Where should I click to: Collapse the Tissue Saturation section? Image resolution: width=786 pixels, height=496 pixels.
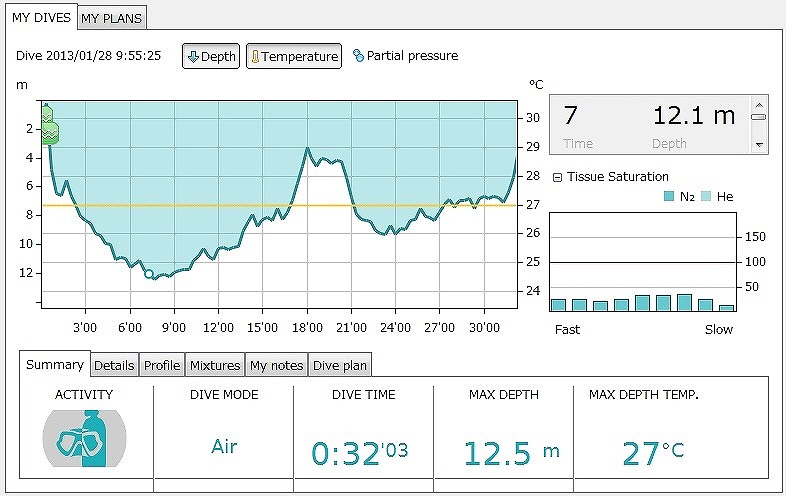pyautogui.click(x=557, y=177)
